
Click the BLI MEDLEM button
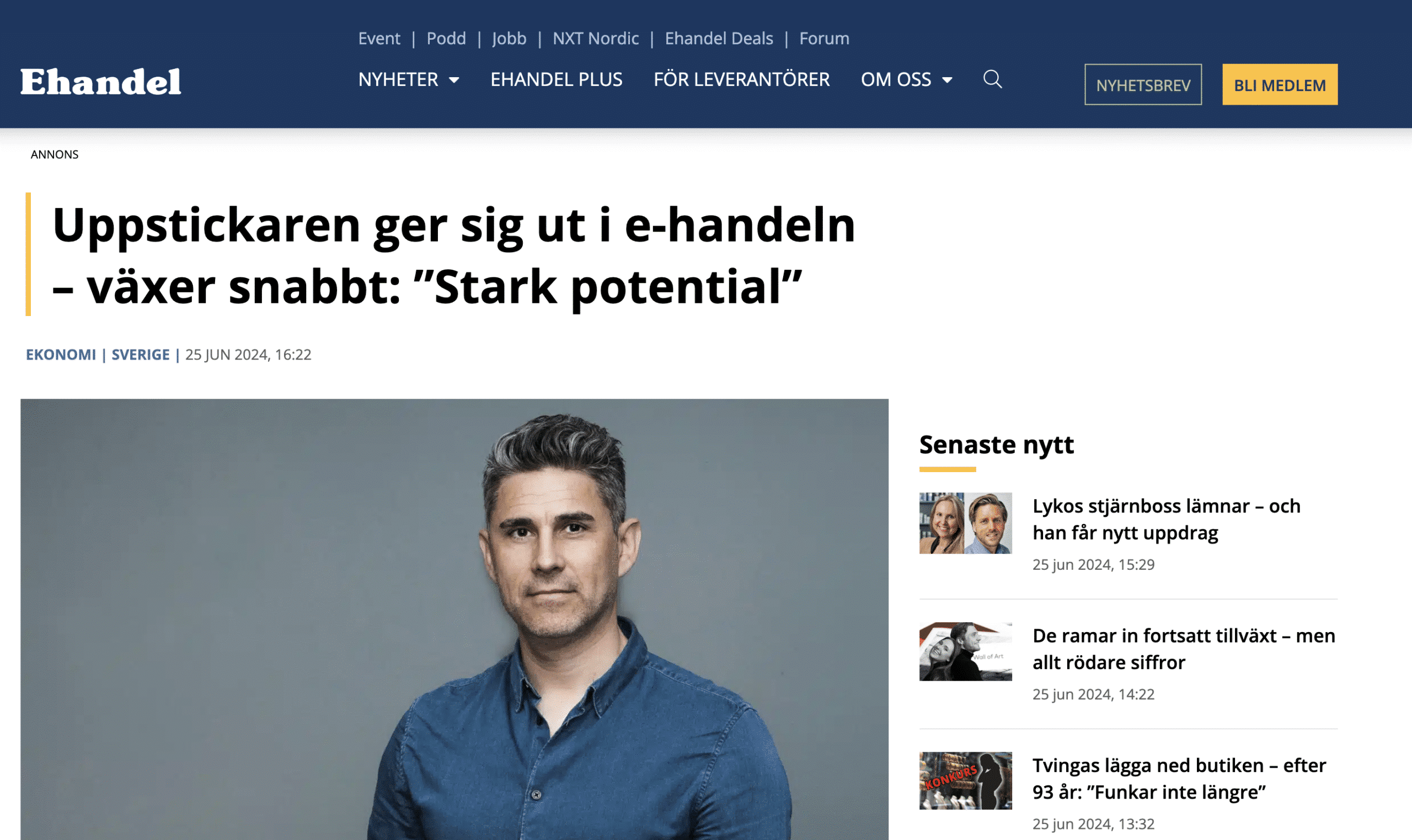[x=1280, y=84]
